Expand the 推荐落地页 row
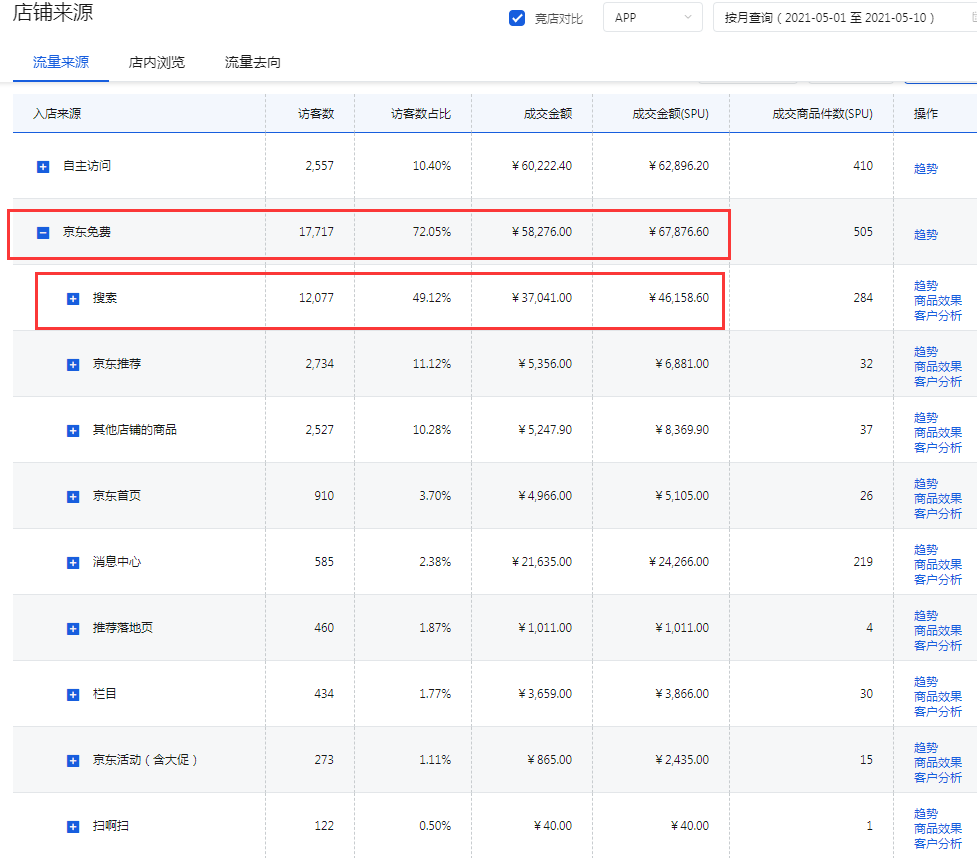Screen dimensions: 977x858 point(73,629)
